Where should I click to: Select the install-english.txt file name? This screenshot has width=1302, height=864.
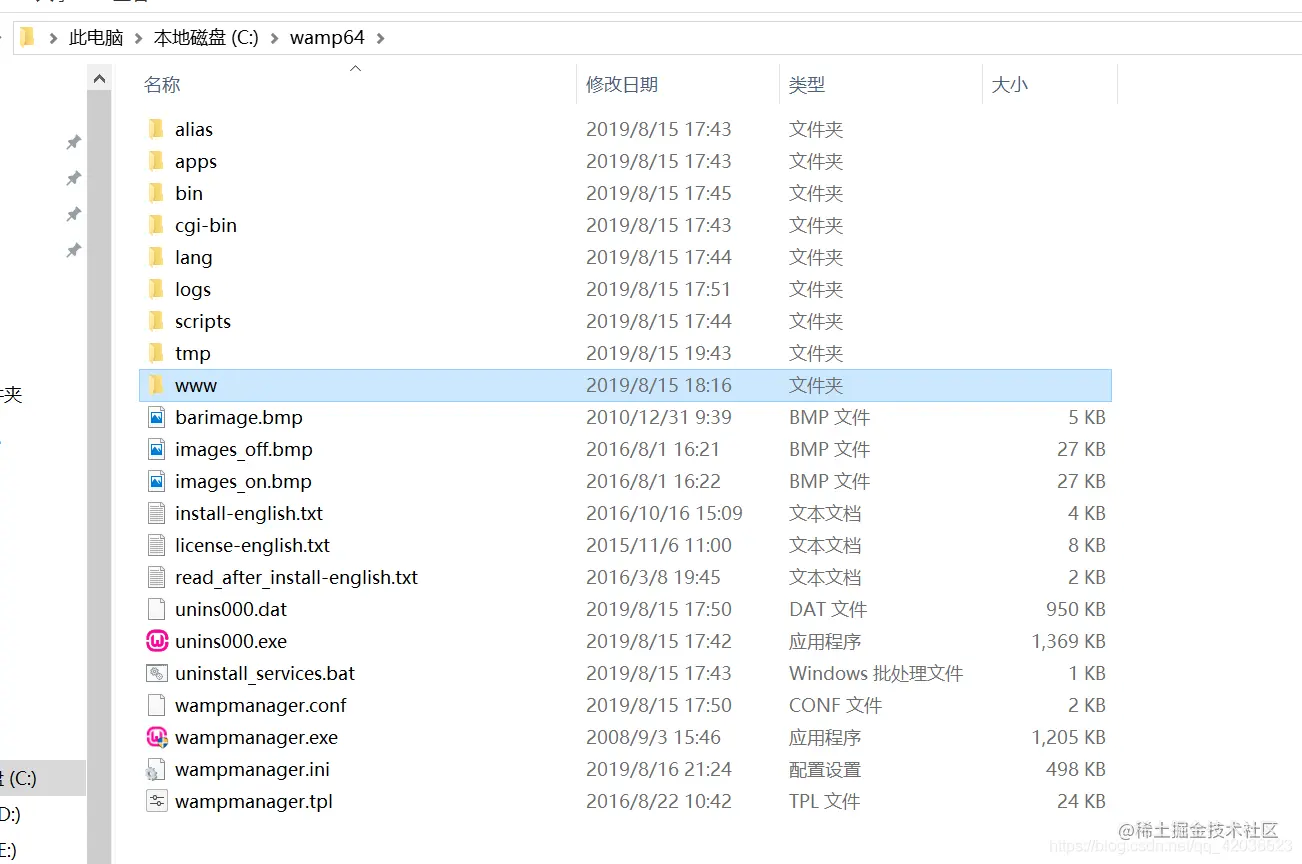pyautogui.click(x=249, y=513)
